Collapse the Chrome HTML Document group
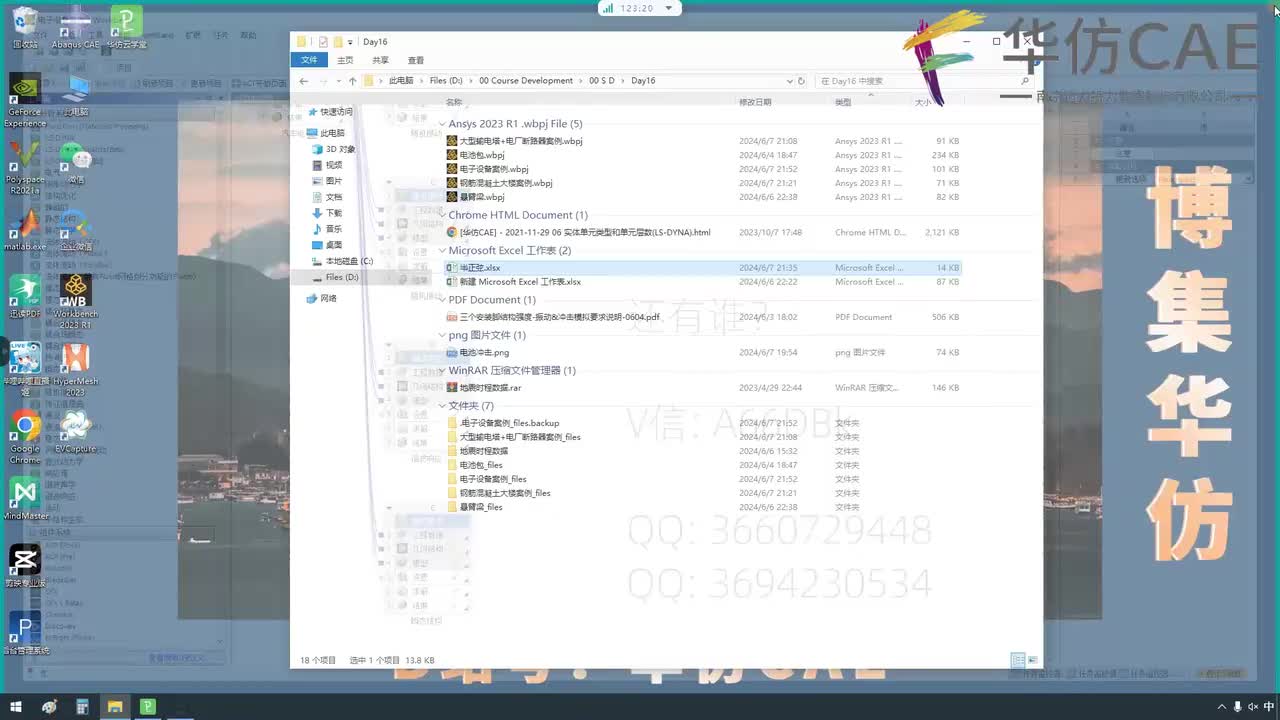This screenshot has width=1280, height=720. [x=442, y=215]
